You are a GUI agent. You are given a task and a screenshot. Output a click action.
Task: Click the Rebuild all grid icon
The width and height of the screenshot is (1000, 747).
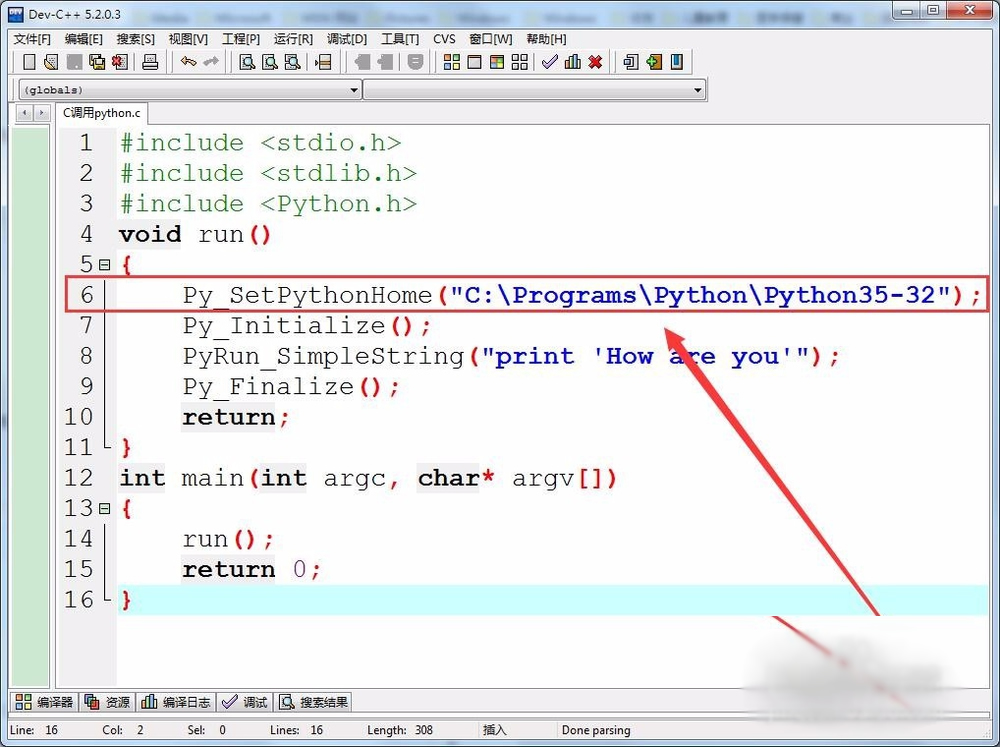pyautogui.click(x=520, y=62)
